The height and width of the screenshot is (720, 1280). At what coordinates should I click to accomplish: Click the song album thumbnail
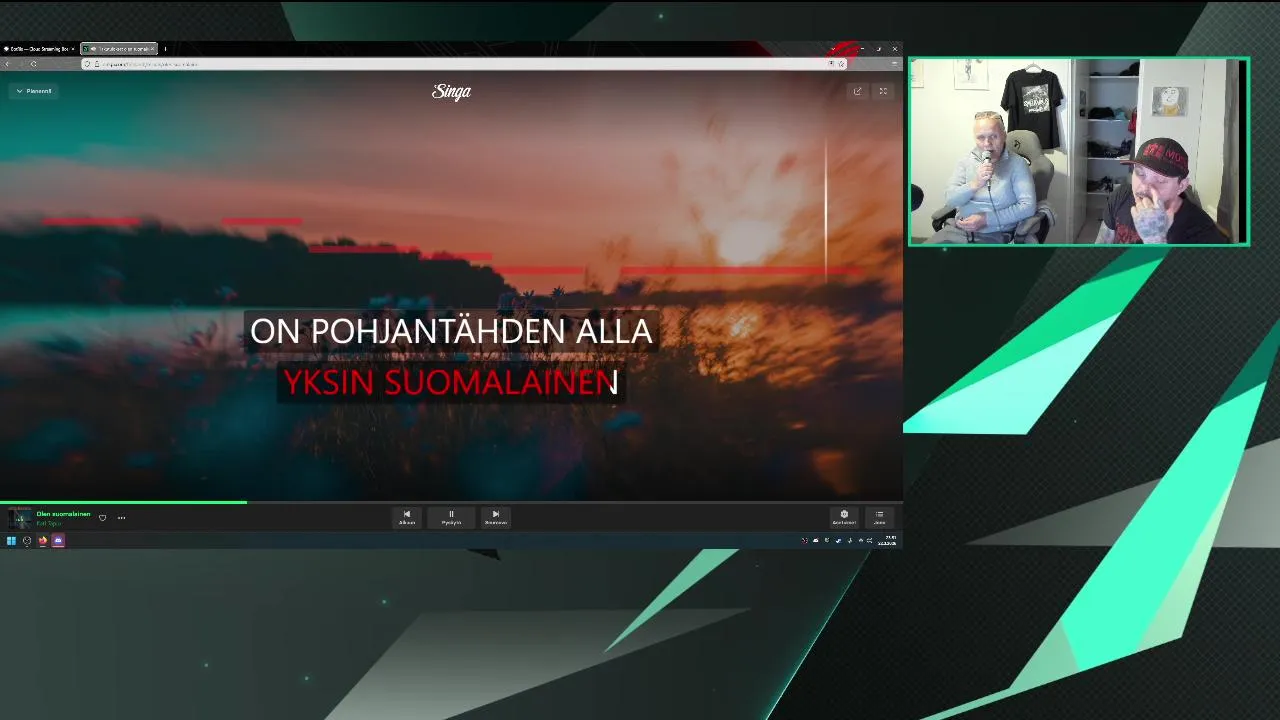[20, 518]
